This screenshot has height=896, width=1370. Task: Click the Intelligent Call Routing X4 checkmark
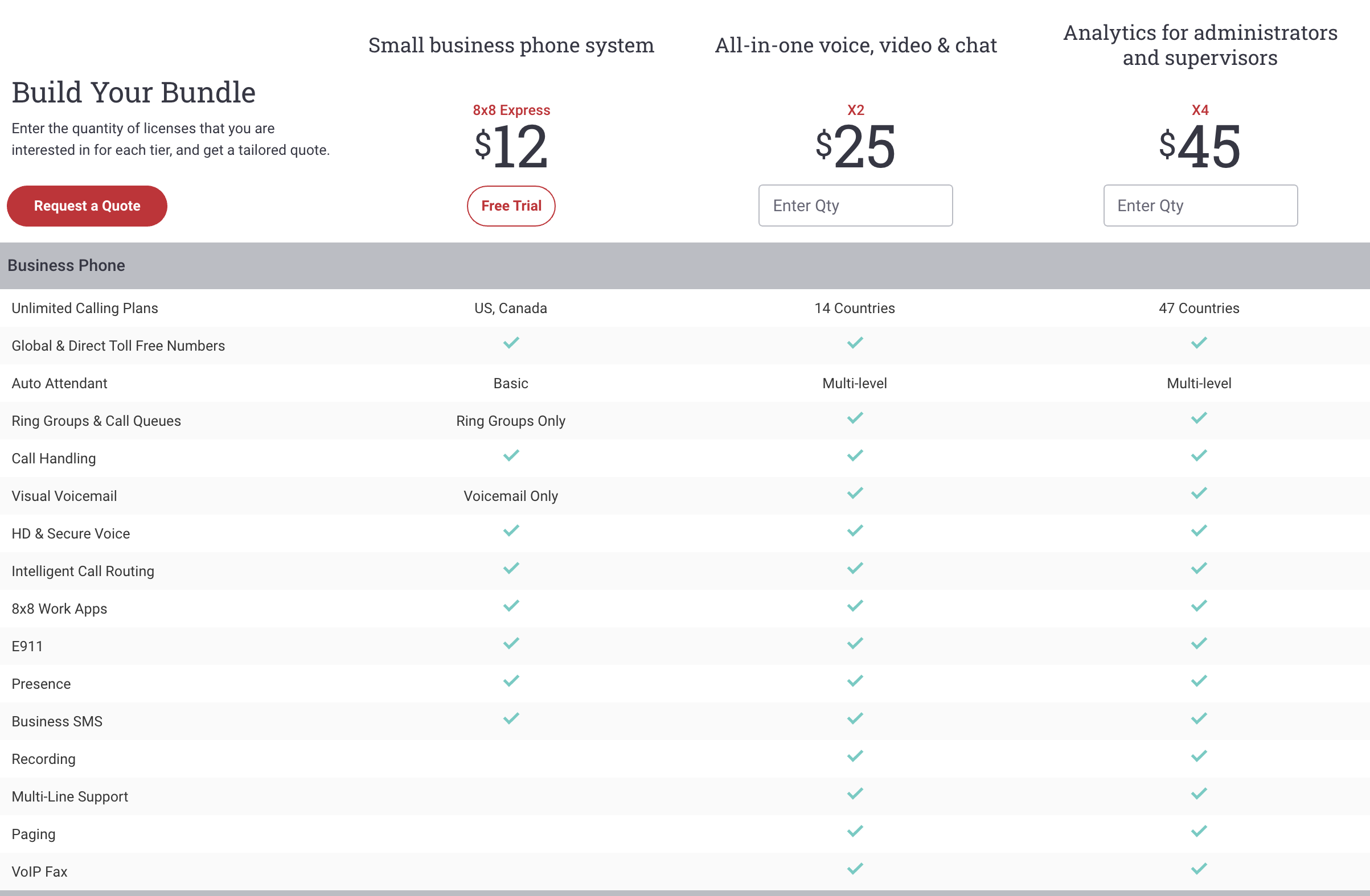(x=1199, y=569)
